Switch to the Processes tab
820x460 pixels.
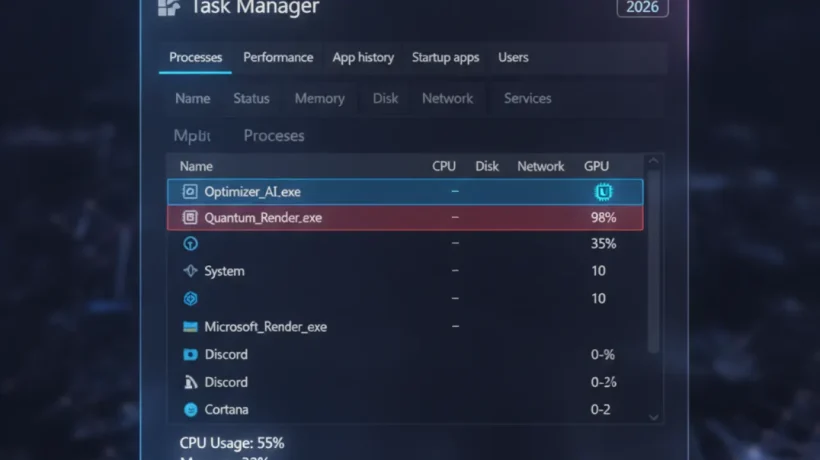coord(196,58)
